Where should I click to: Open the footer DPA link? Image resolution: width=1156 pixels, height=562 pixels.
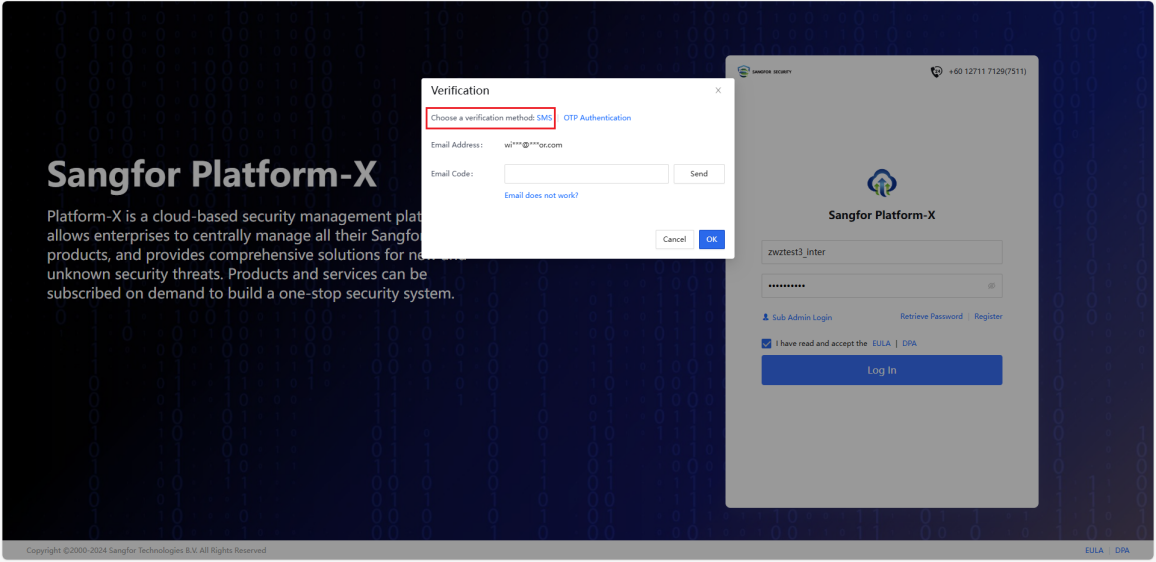(x=1122, y=550)
